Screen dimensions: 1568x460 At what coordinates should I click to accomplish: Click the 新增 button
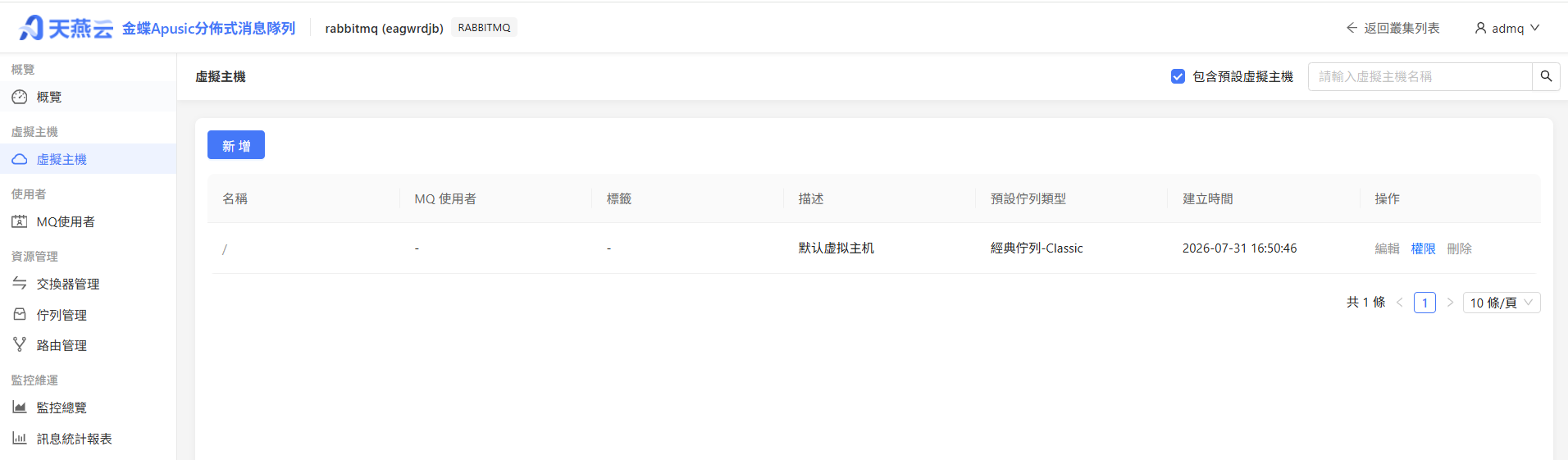coord(236,145)
